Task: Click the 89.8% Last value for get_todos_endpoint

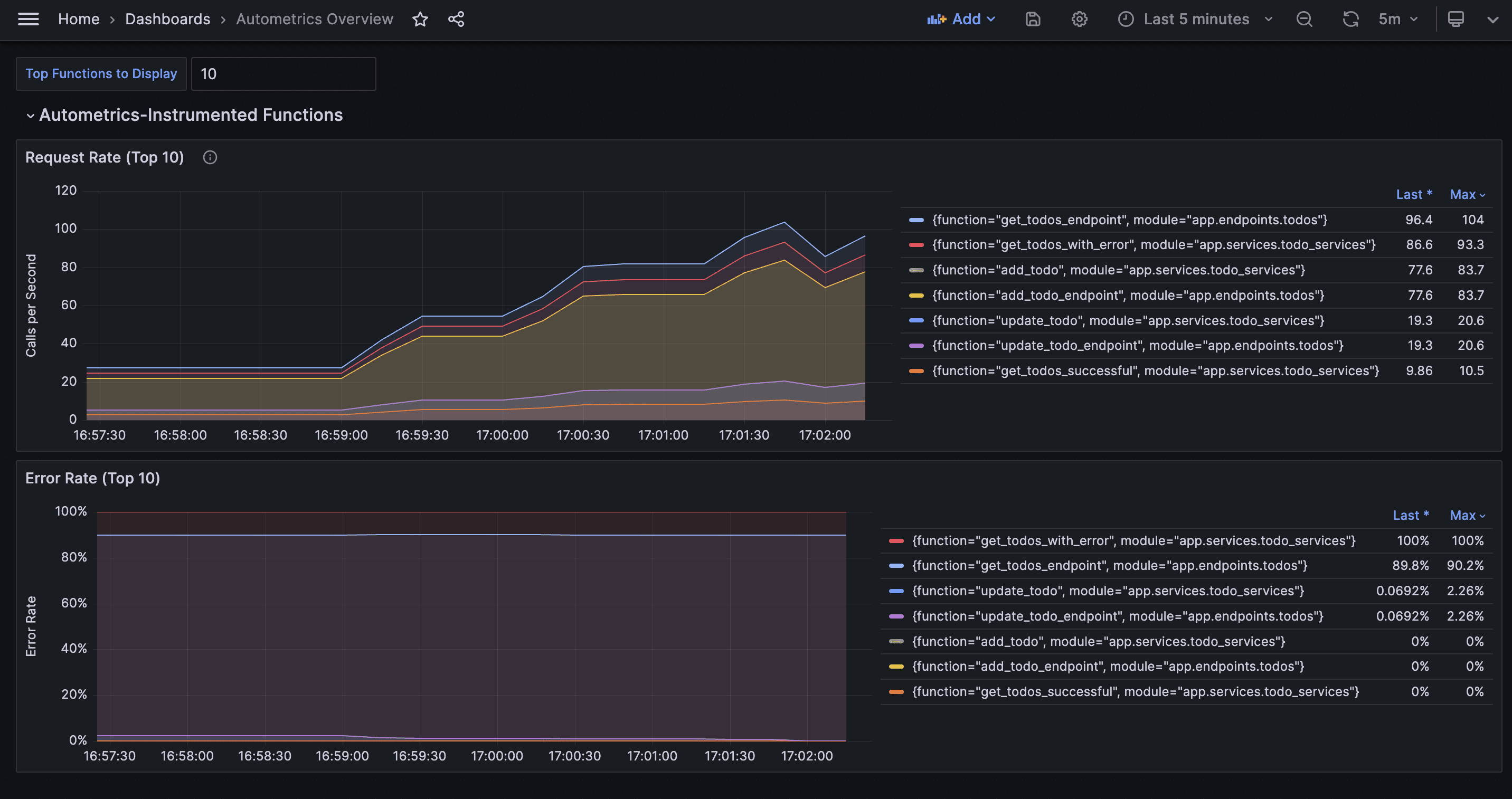Action: pyautogui.click(x=1411, y=566)
